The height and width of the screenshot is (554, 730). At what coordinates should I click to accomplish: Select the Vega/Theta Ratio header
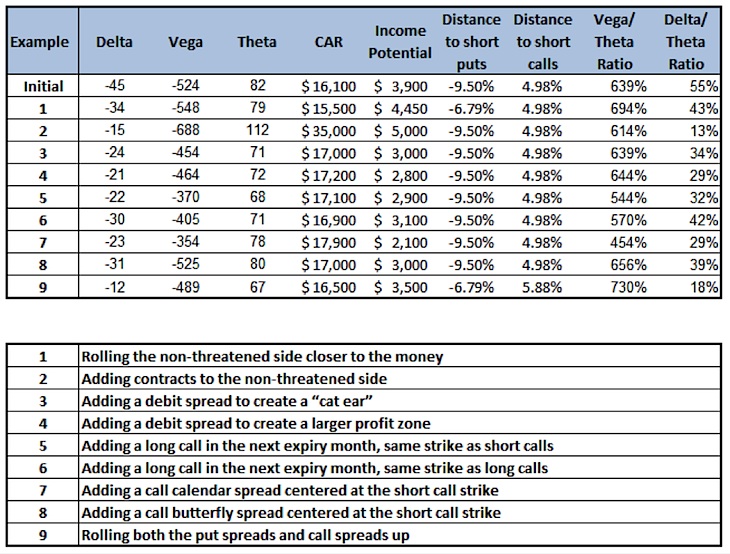pos(614,42)
